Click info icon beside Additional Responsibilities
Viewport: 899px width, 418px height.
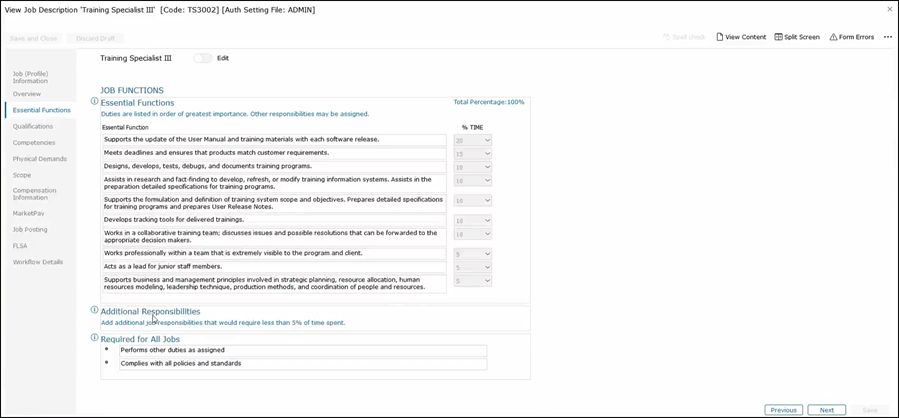(x=95, y=311)
